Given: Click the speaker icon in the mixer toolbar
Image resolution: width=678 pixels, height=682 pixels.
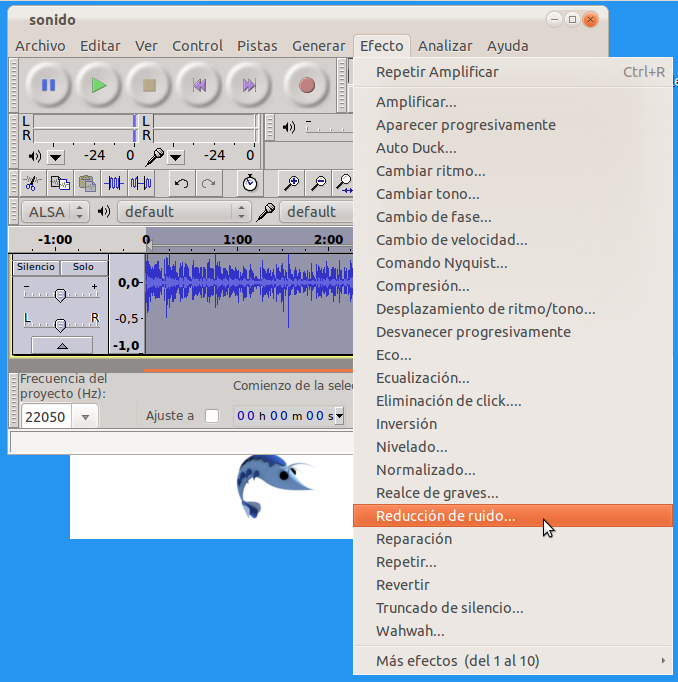Looking at the screenshot, I should pos(289,127).
